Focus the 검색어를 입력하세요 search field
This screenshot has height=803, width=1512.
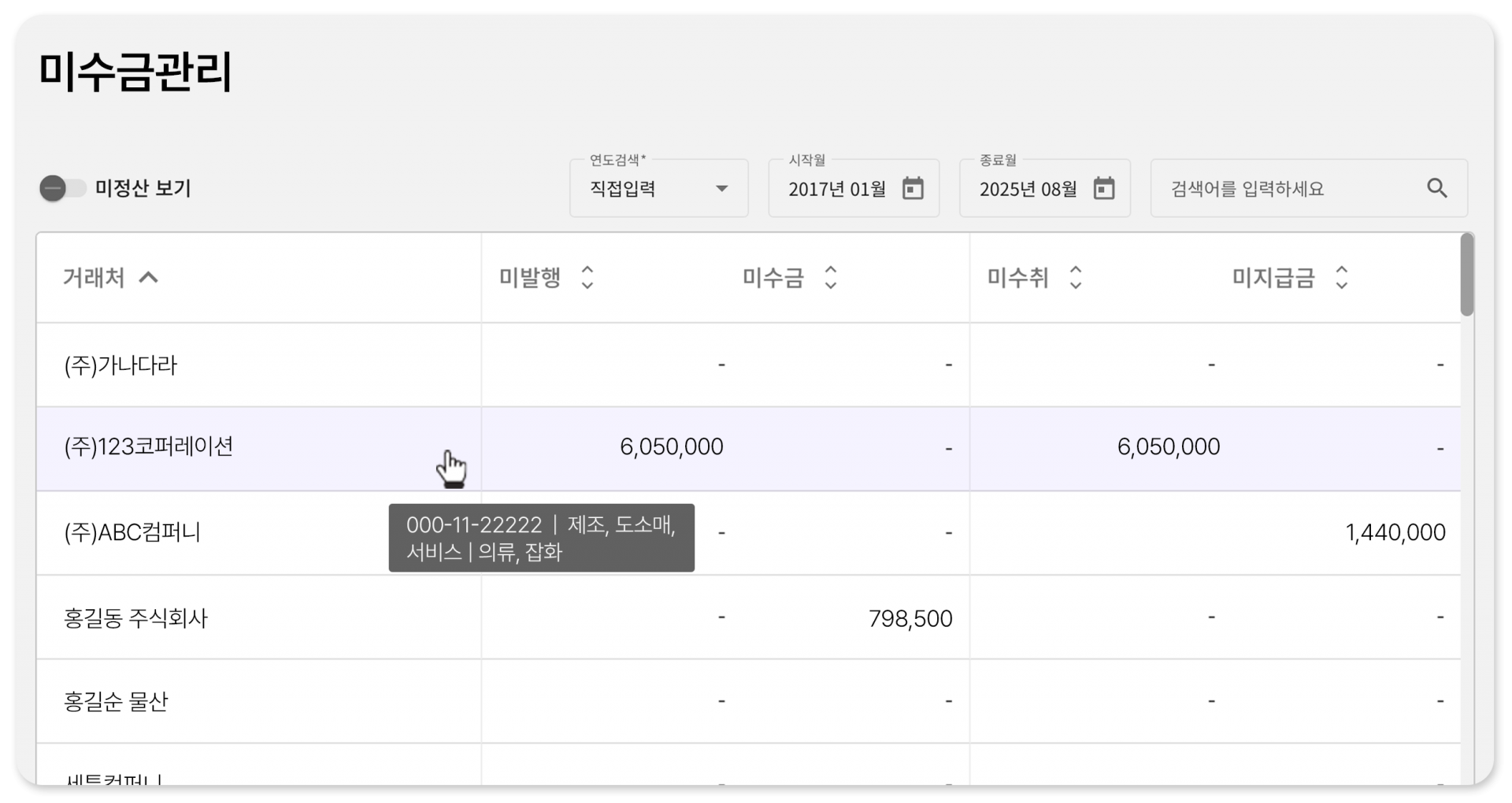point(1291,189)
